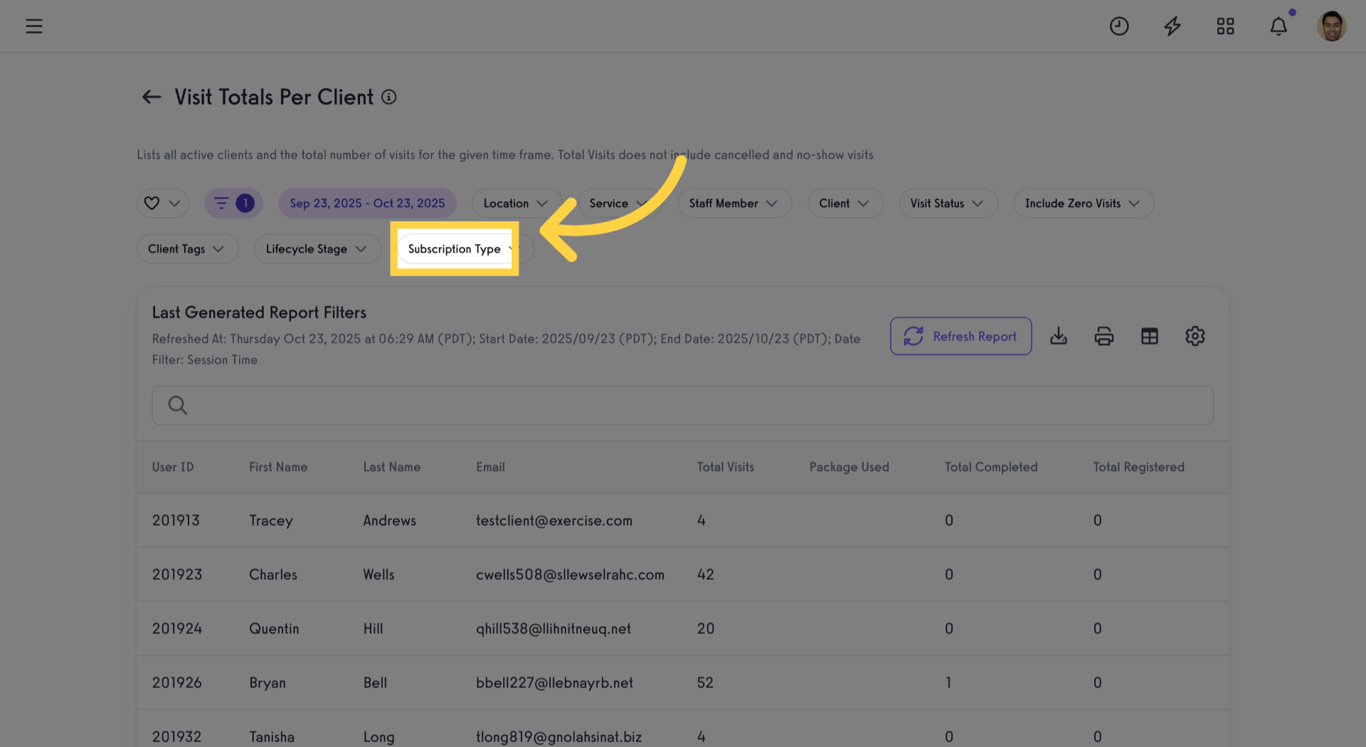Click the info icon next to report title
This screenshot has height=747, width=1366.
389,96
